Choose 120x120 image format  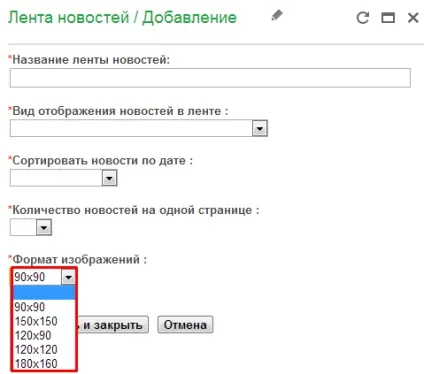click(x=44, y=350)
